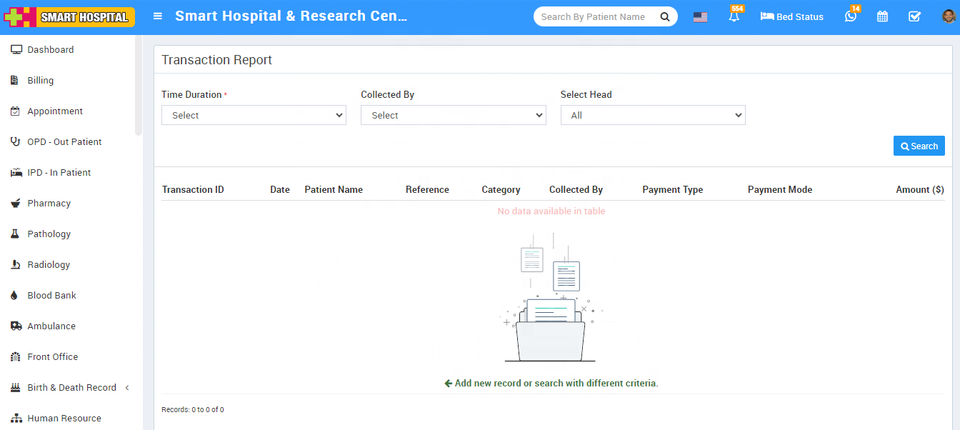Image resolution: width=960 pixels, height=430 pixels.
Task: Open the Collected By dropdown
Action: pos(453,115)
